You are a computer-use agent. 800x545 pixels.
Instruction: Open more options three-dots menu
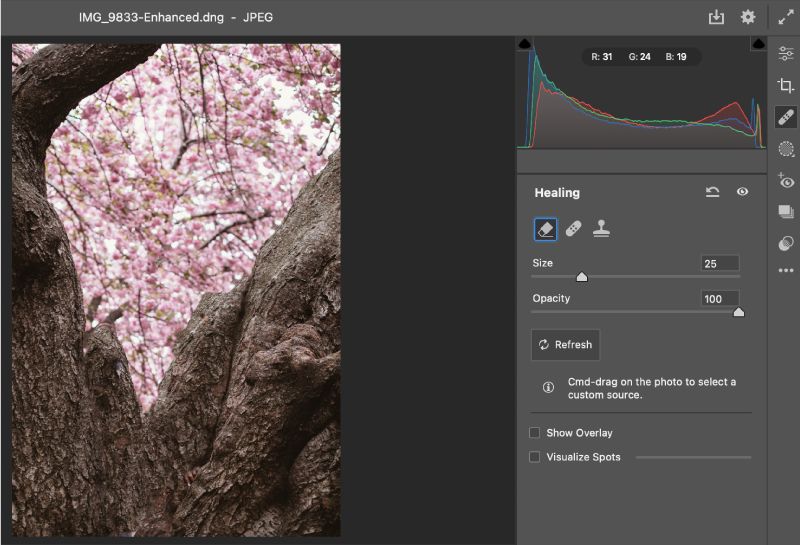pyautogui.click(x=786, y=270)
